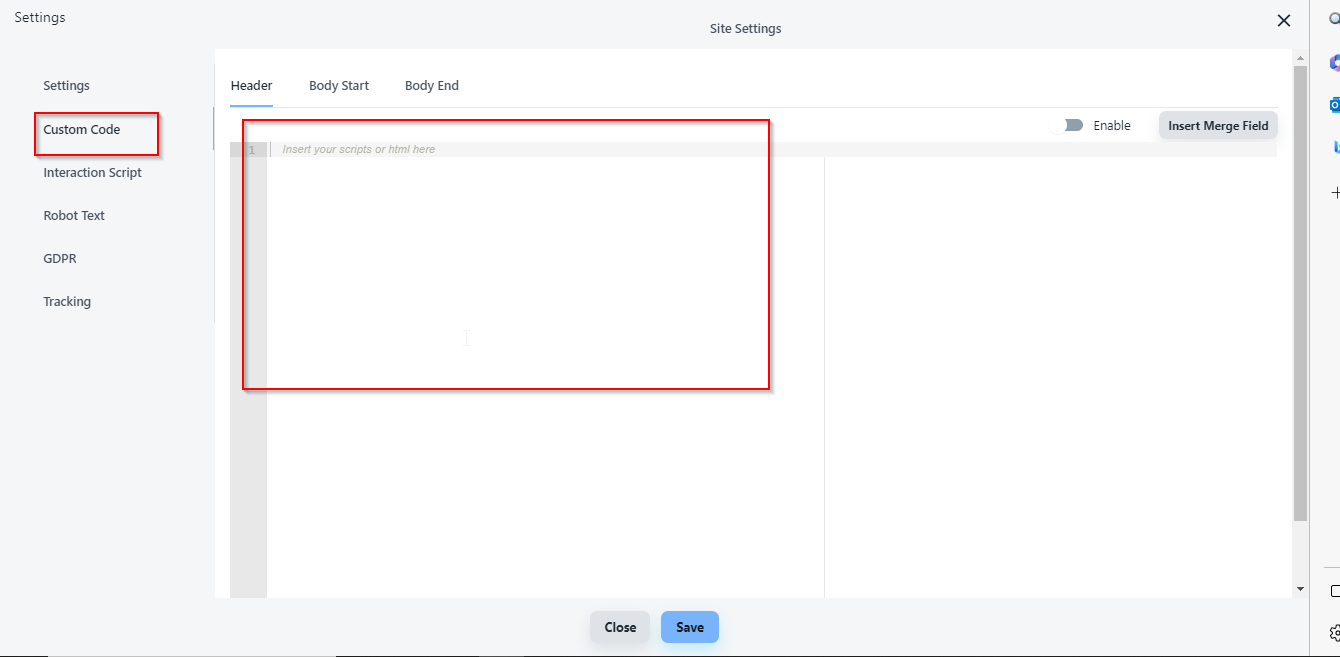This screenshot has height=657, width=1340.
Task: Click the plus icon in browser sidebar
Action: [1334, 192]
